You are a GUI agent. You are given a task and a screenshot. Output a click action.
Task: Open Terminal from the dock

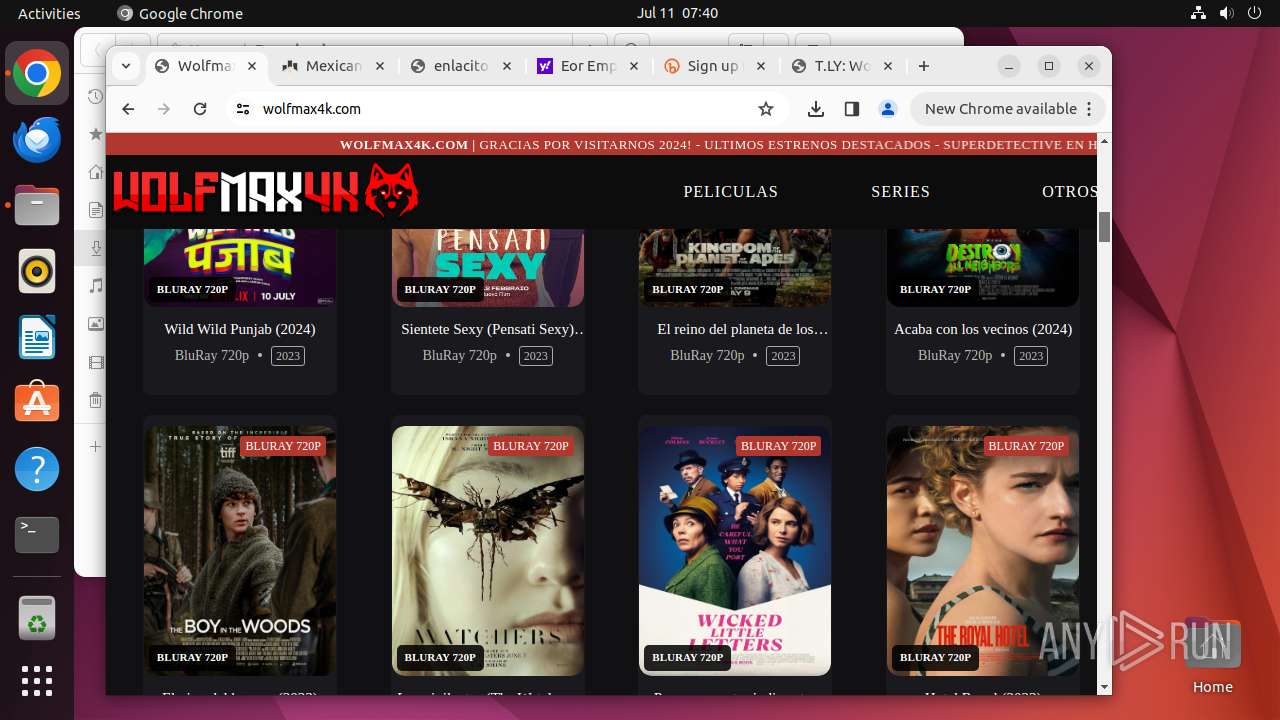pyautogui.click(x=37, y=535)
